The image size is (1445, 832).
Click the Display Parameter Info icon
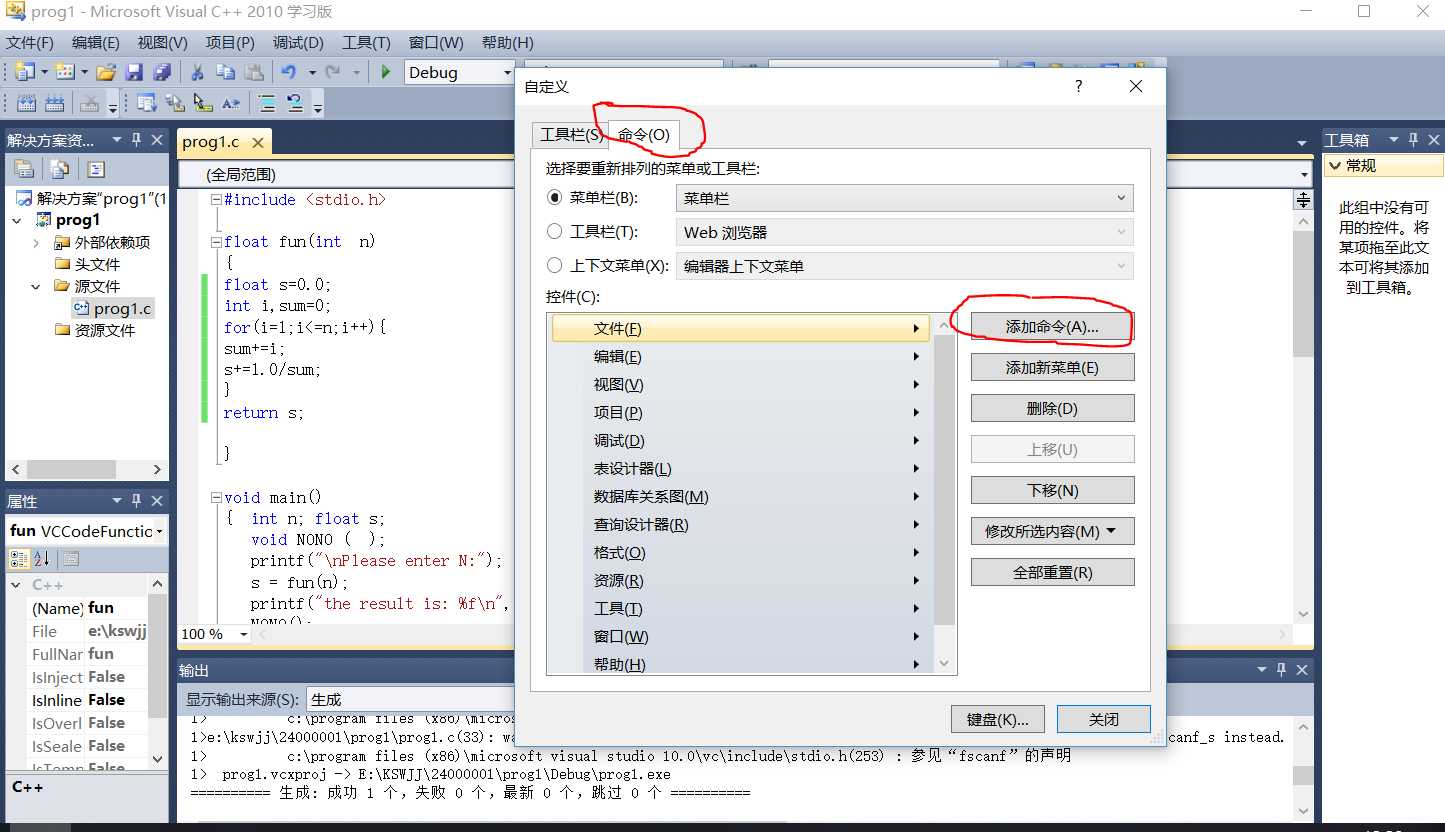[x=175, y=103]
